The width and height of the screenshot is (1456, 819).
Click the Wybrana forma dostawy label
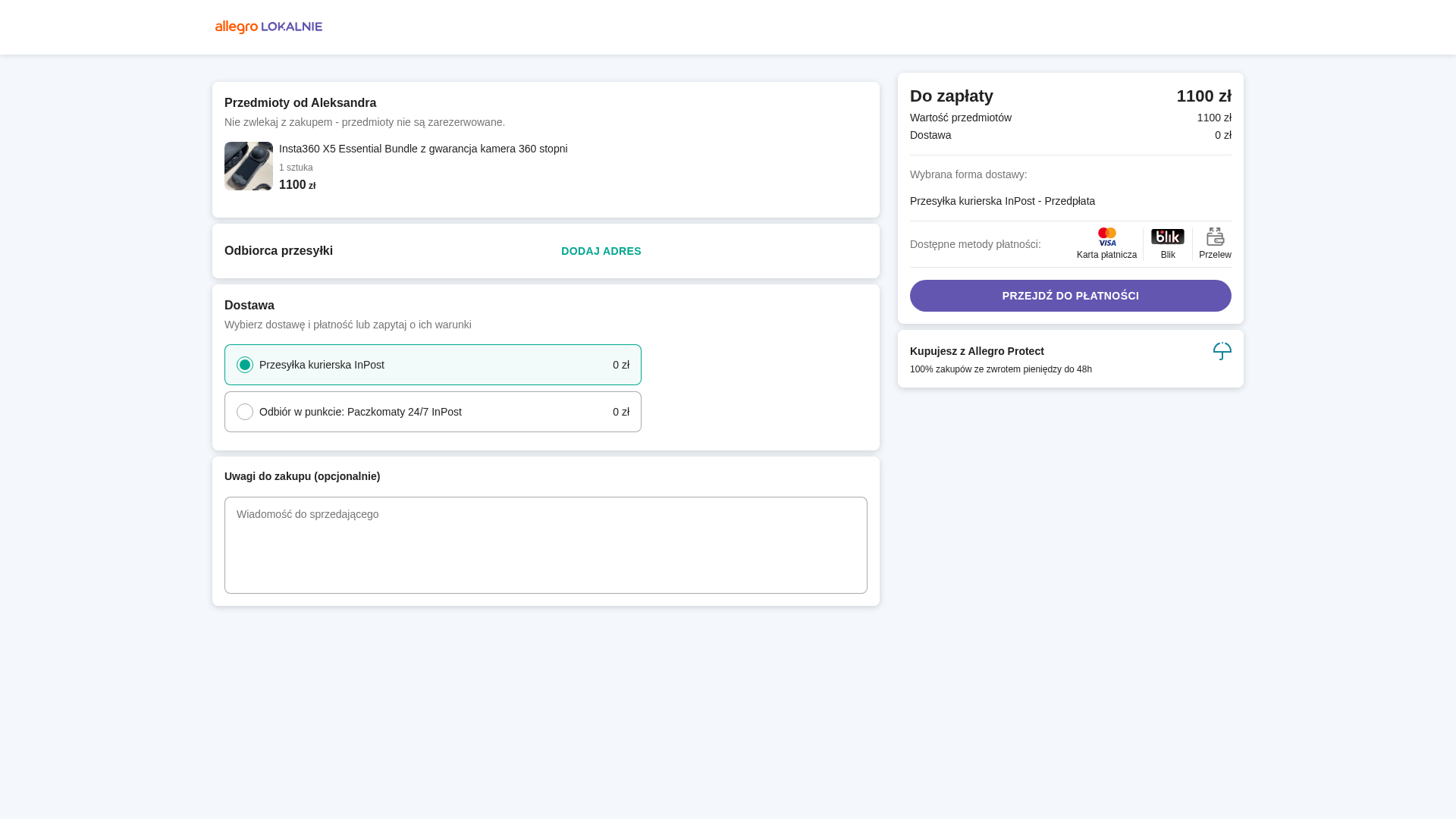tap(968, 174)
